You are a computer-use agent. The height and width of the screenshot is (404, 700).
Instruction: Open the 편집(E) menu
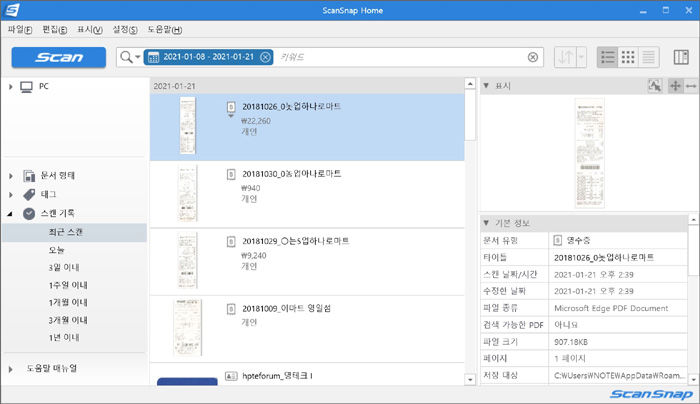pyautogui.click(x=54, y=29)
